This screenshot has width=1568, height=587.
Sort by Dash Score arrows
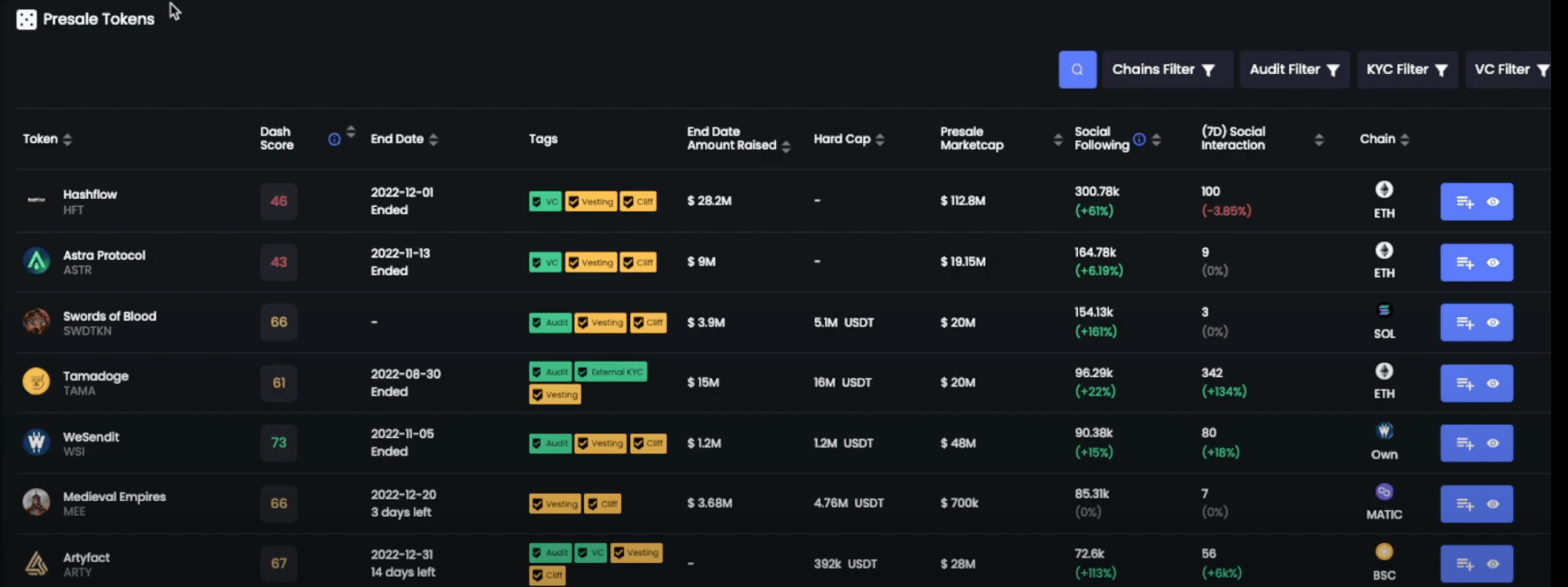click(351, 132)
